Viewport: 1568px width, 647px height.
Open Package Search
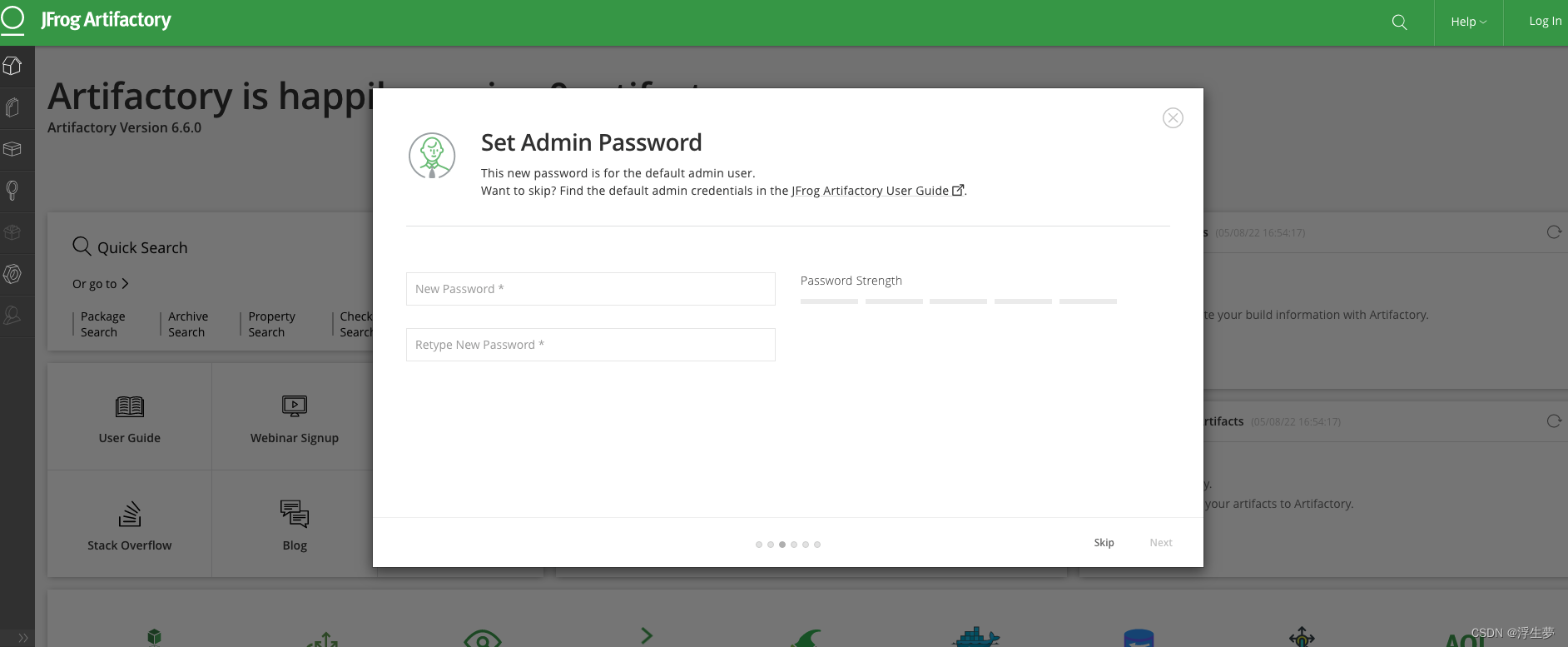tap(102, 324)
